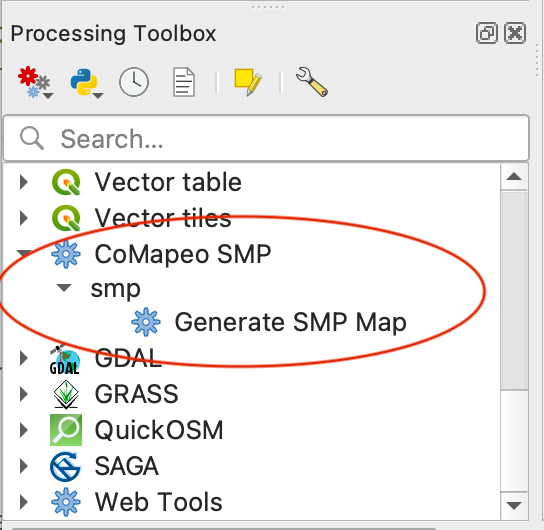The width and height of the screenshot is (544, 530).
Task: Undock the Processing Toolbox panel
Action: 487,33
